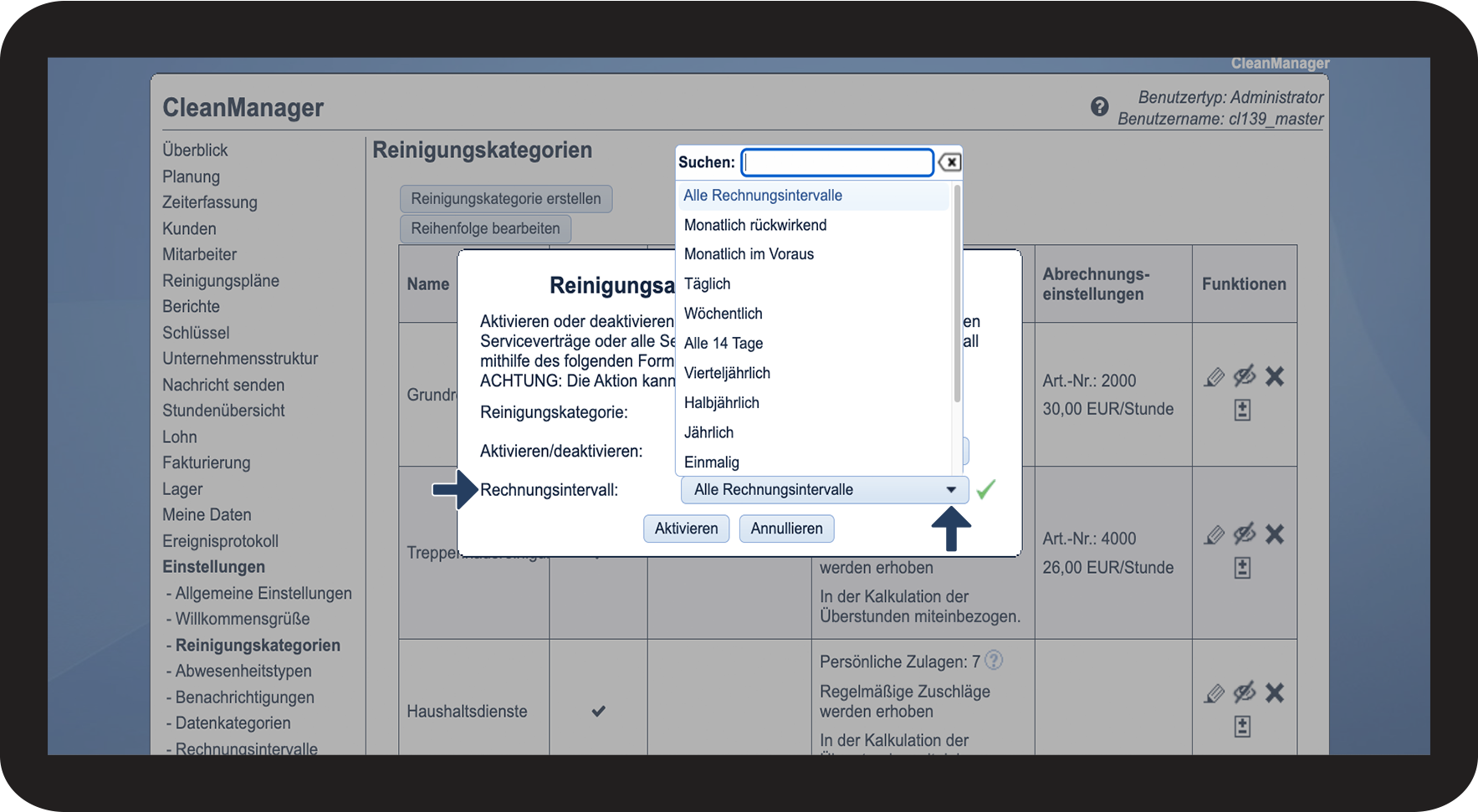This screenshot has width=1478, height=812.
Task: Focus the Suchen search input field
Action: (837, 162)
